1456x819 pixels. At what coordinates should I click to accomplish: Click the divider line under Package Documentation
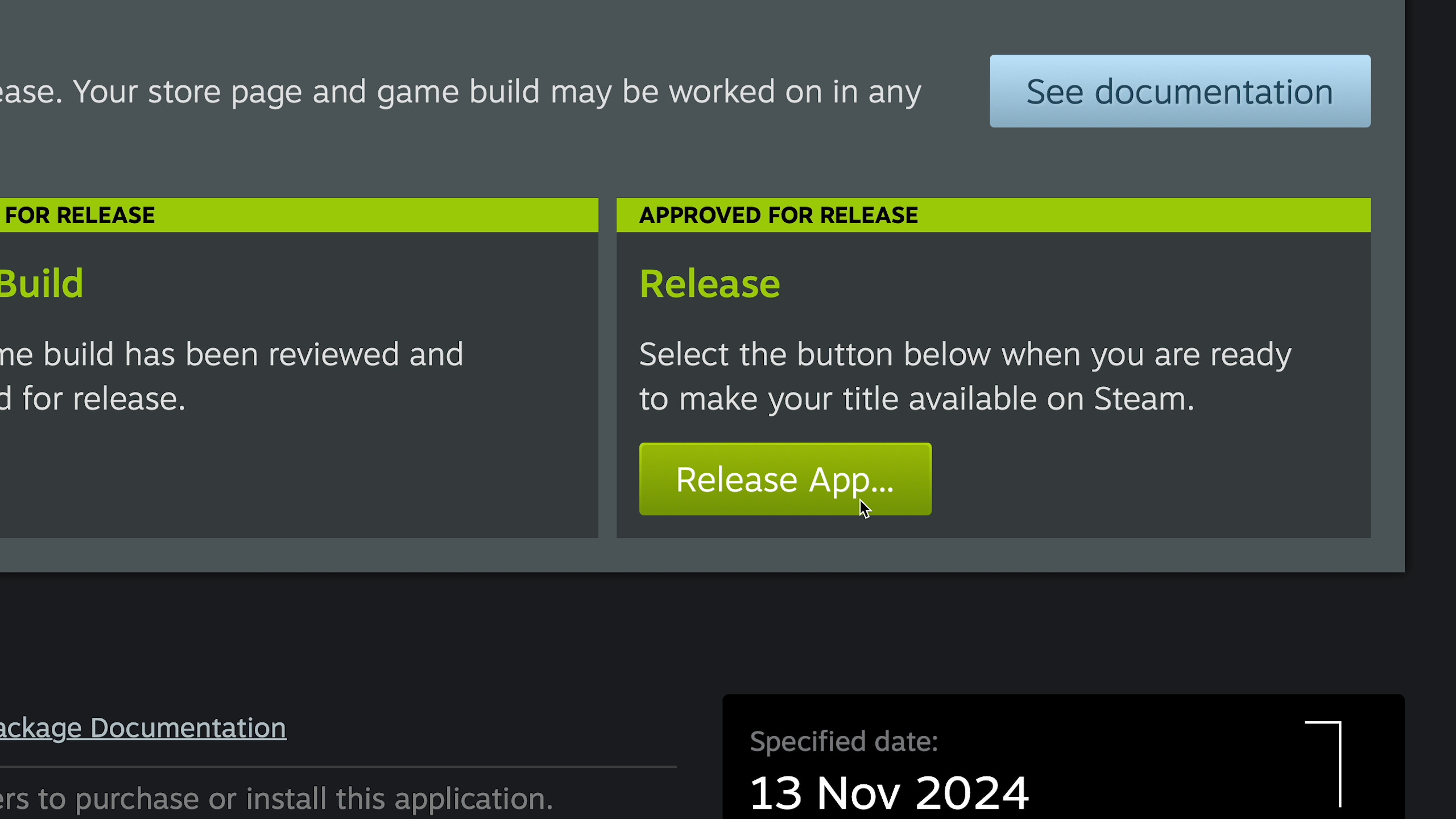pos(338,767)
